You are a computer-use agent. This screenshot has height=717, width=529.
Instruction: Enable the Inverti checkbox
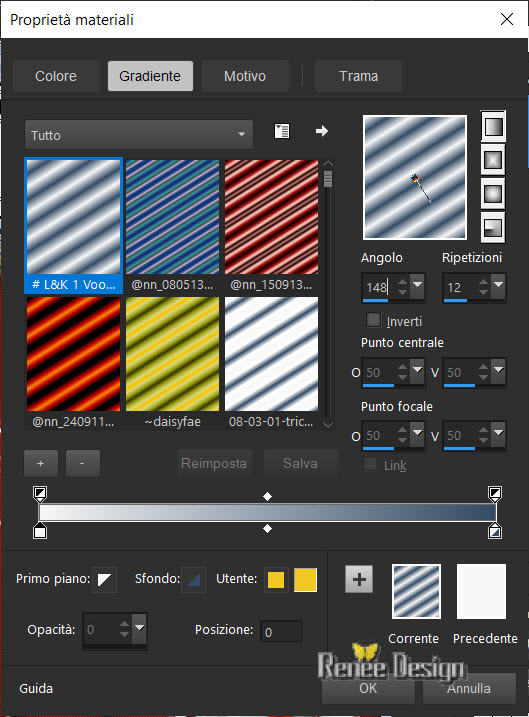tap(374, 320)
